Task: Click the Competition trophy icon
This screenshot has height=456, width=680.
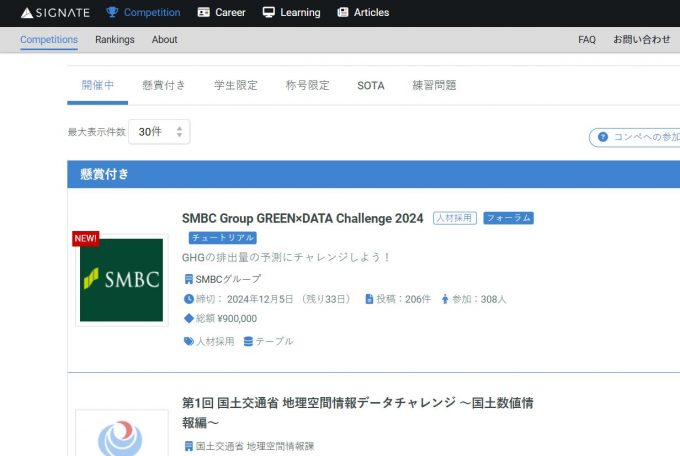Action: click(x=112, y=12)
